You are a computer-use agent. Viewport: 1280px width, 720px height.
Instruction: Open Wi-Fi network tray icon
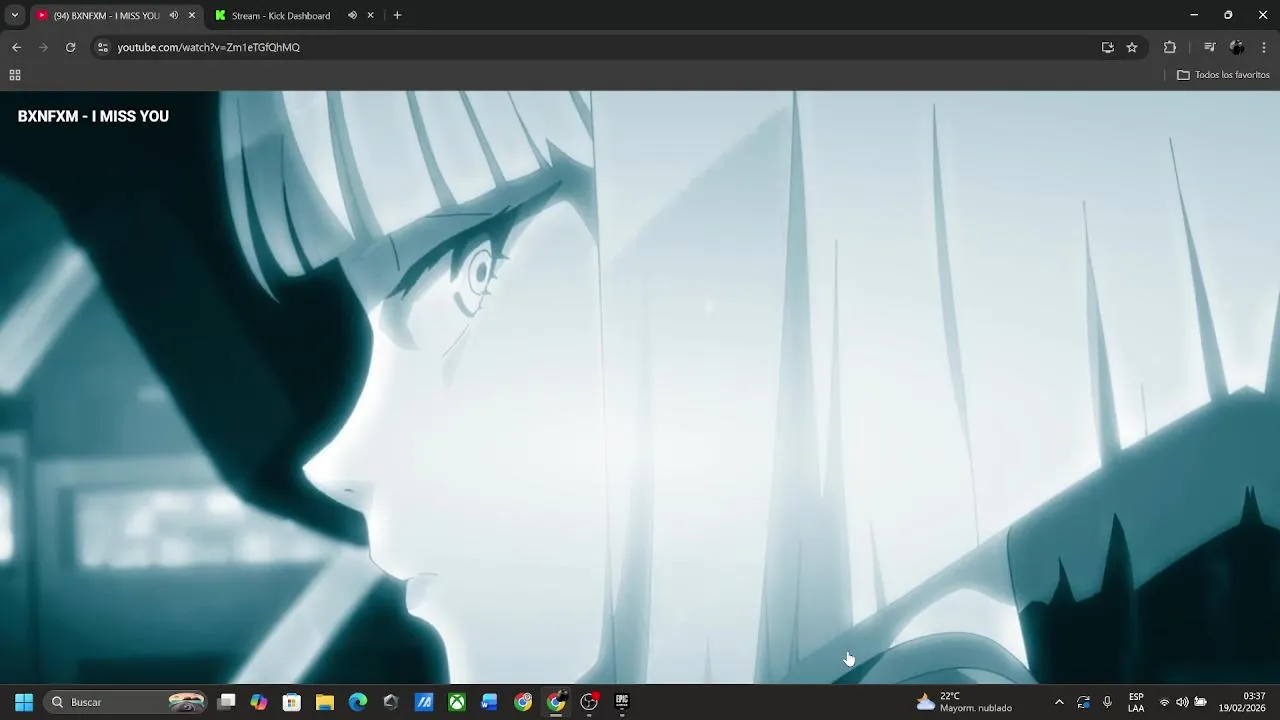click(x=1164, y=702)
